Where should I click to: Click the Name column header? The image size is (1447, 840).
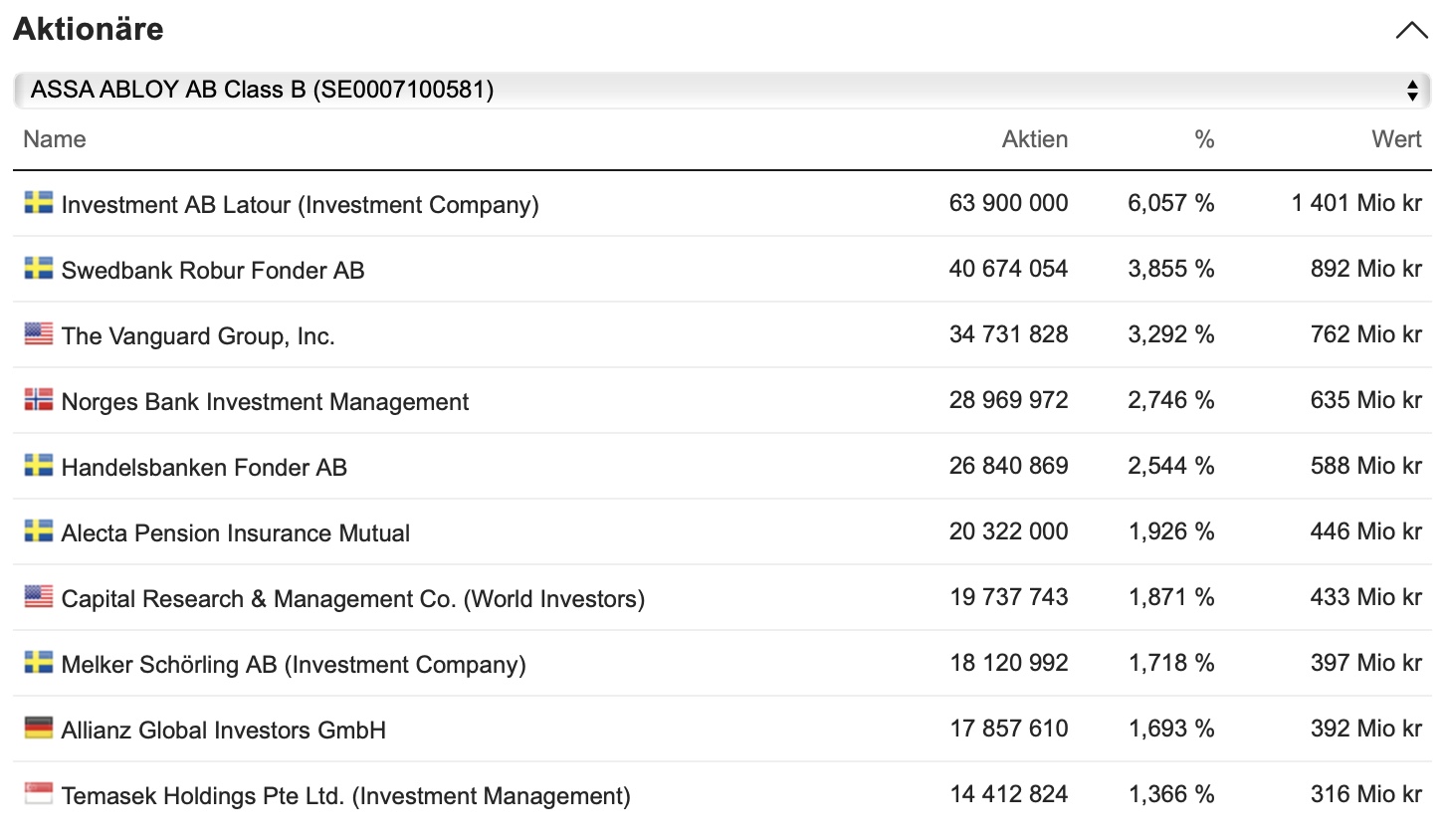[55, 139]
